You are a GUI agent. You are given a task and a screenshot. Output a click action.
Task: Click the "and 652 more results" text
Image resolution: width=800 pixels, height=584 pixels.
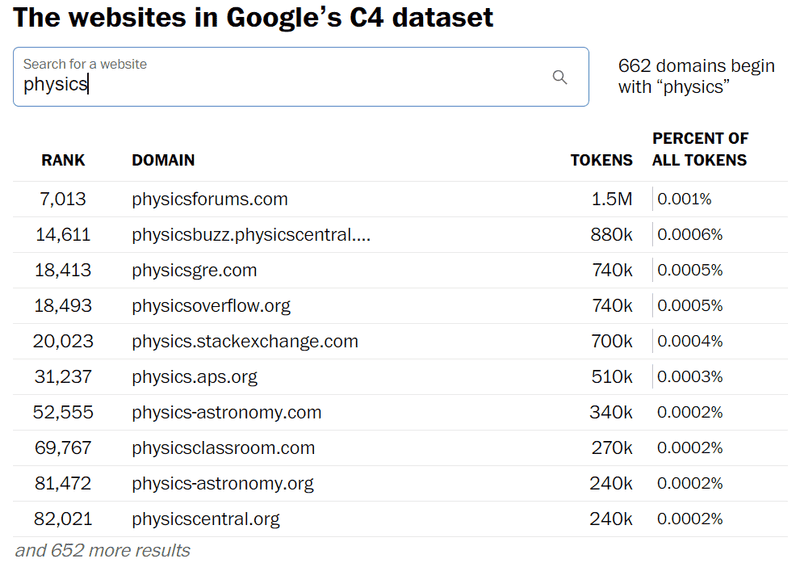102,551
